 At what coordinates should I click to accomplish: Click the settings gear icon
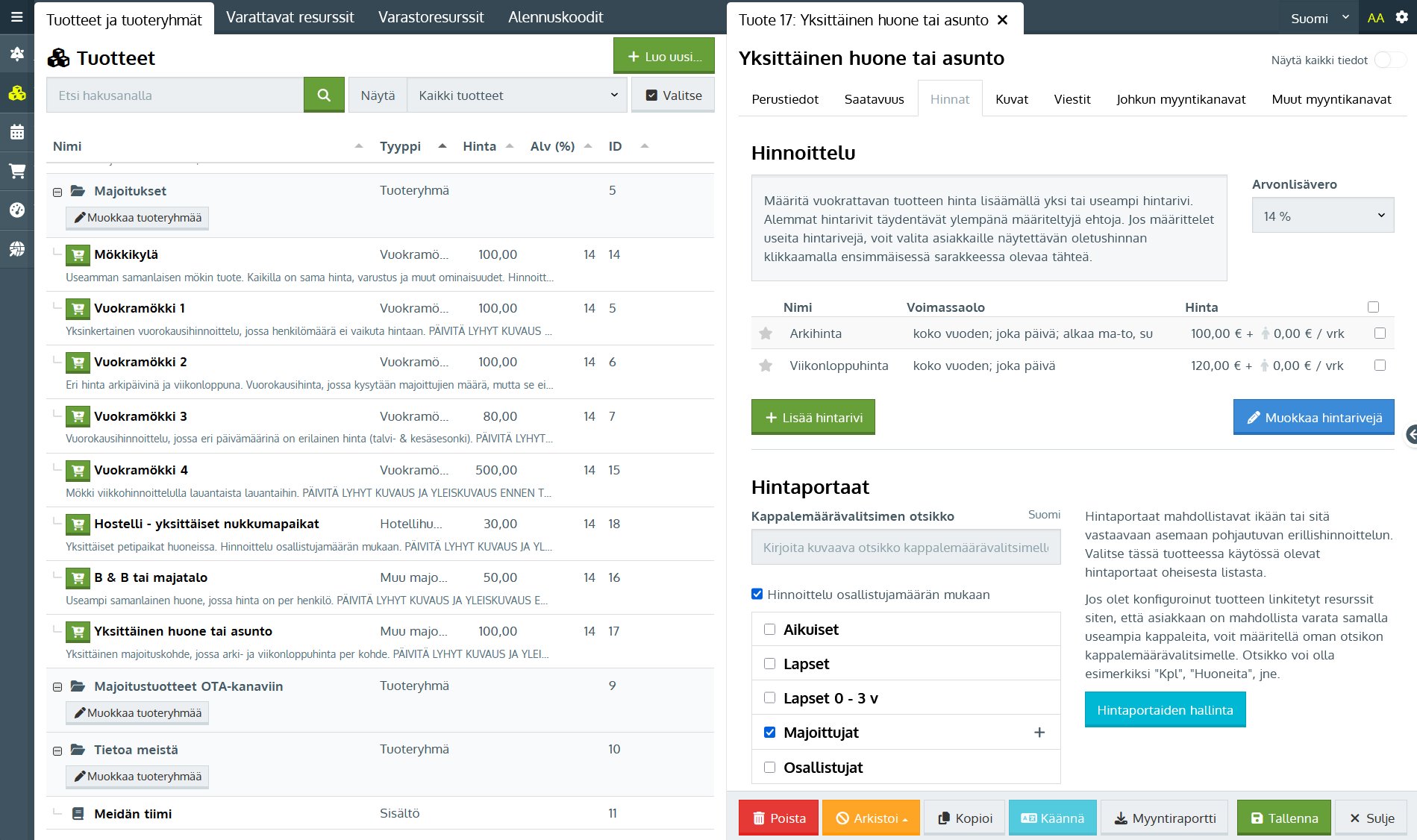pos(1401,17)
